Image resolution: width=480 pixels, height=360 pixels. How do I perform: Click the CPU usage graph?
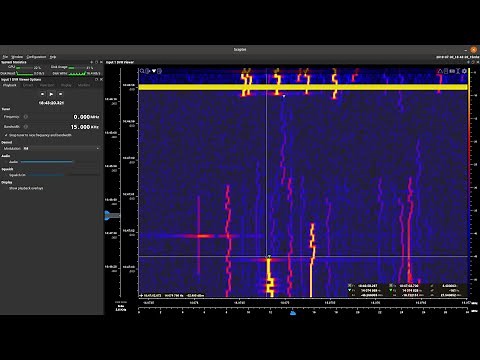[25, 68]
